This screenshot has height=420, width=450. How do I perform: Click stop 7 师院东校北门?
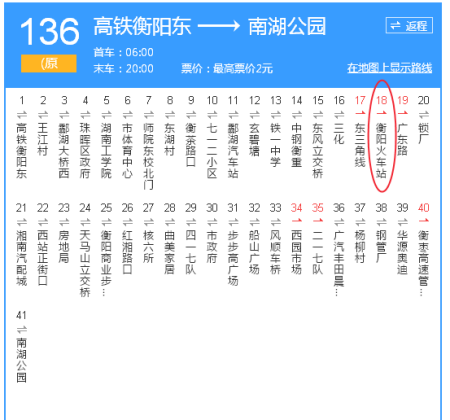(148, 156)
